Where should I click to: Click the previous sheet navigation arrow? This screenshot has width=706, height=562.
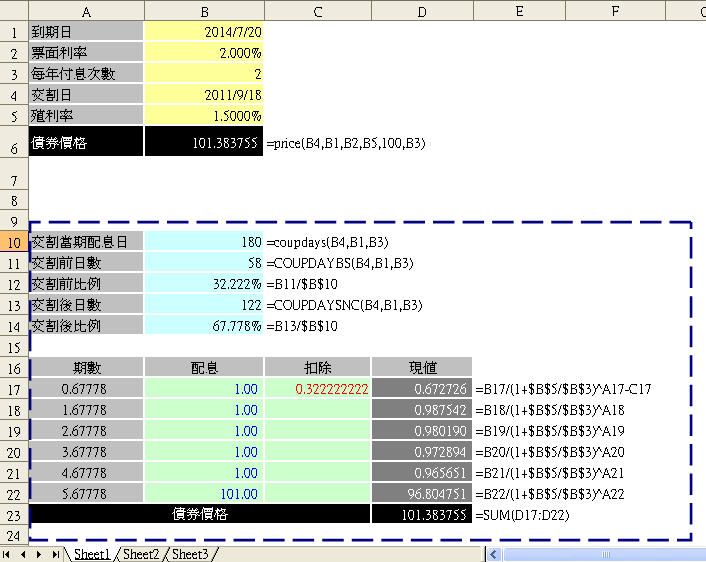[24, 554]
